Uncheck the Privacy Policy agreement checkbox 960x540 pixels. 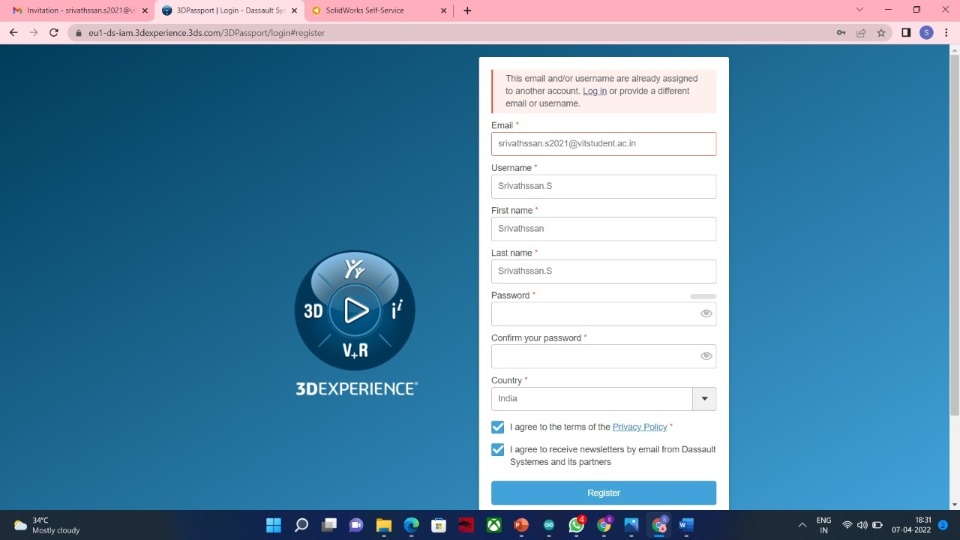pos(498,427)
